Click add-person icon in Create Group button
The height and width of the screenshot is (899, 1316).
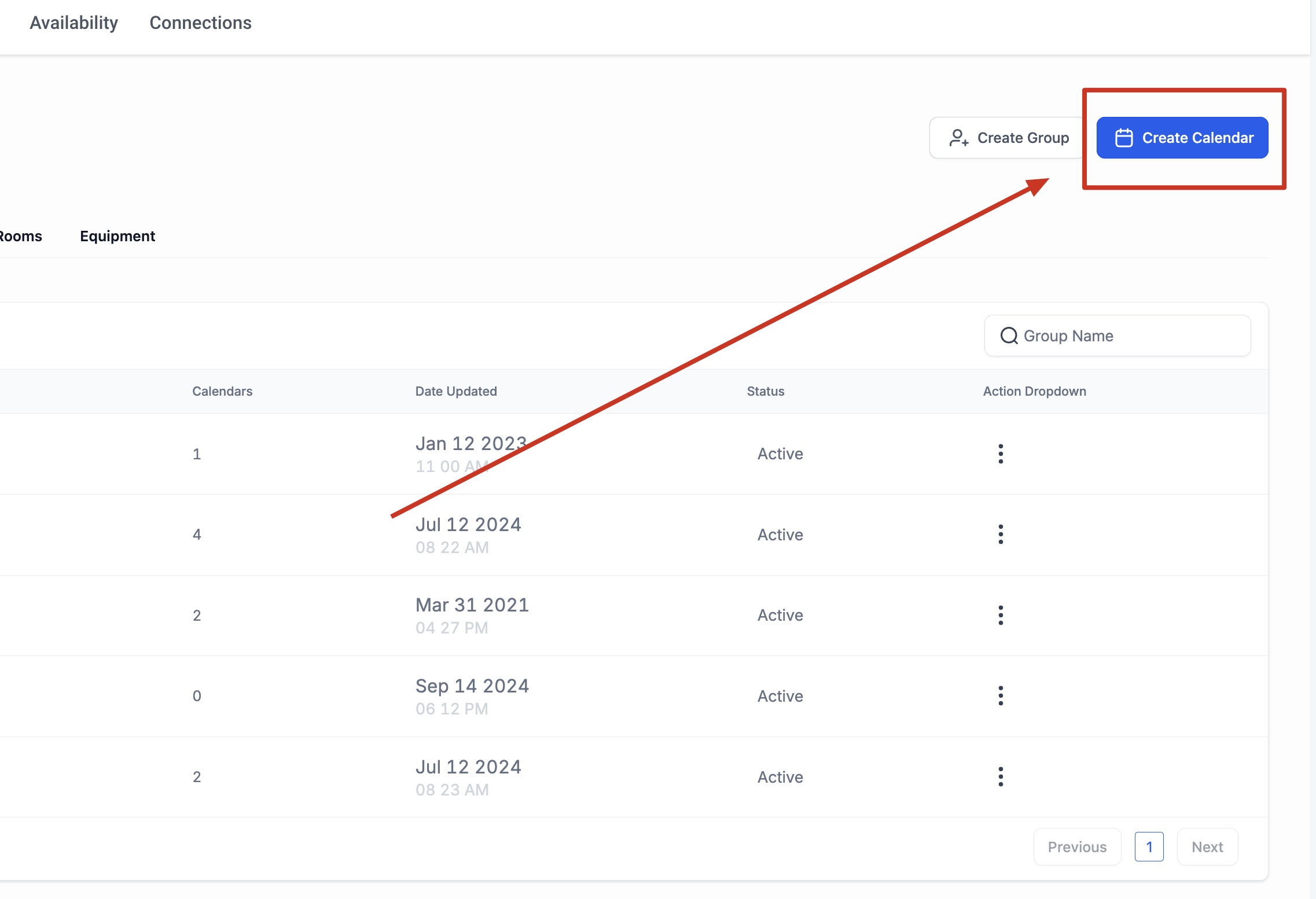(x=958, y=138)
